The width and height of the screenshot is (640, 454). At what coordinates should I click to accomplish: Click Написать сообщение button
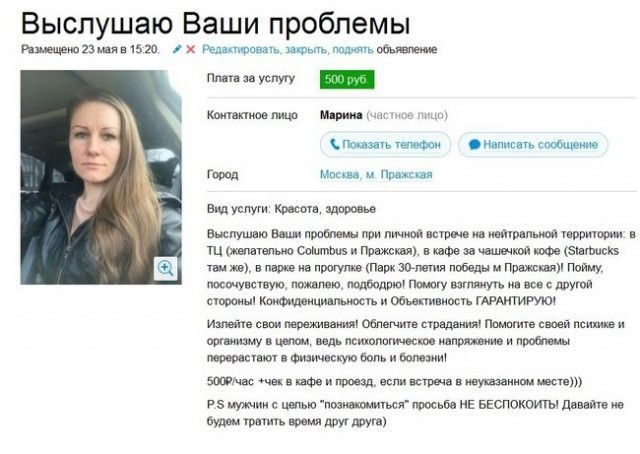533,145
